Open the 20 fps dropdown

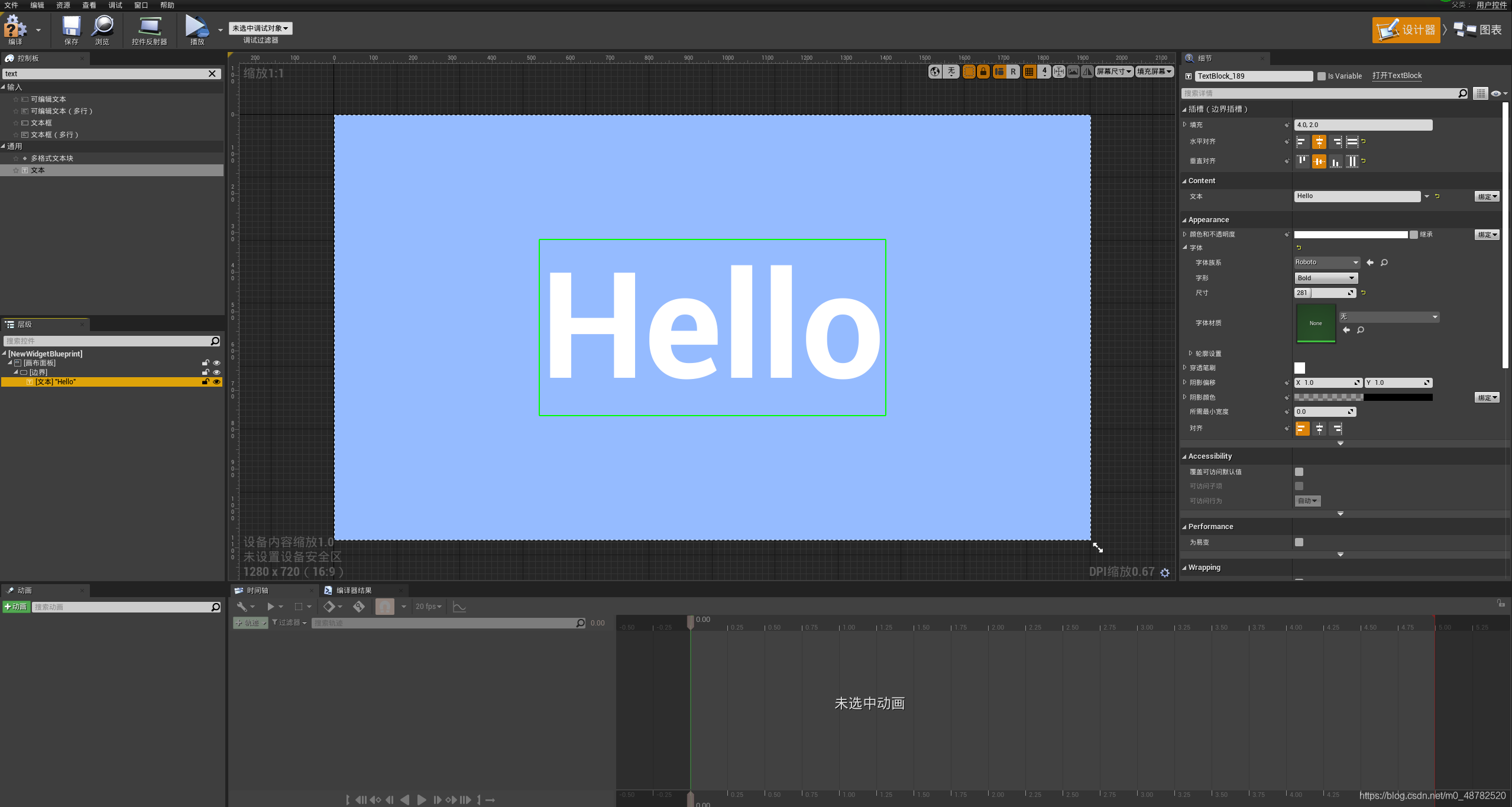(429, 607)
